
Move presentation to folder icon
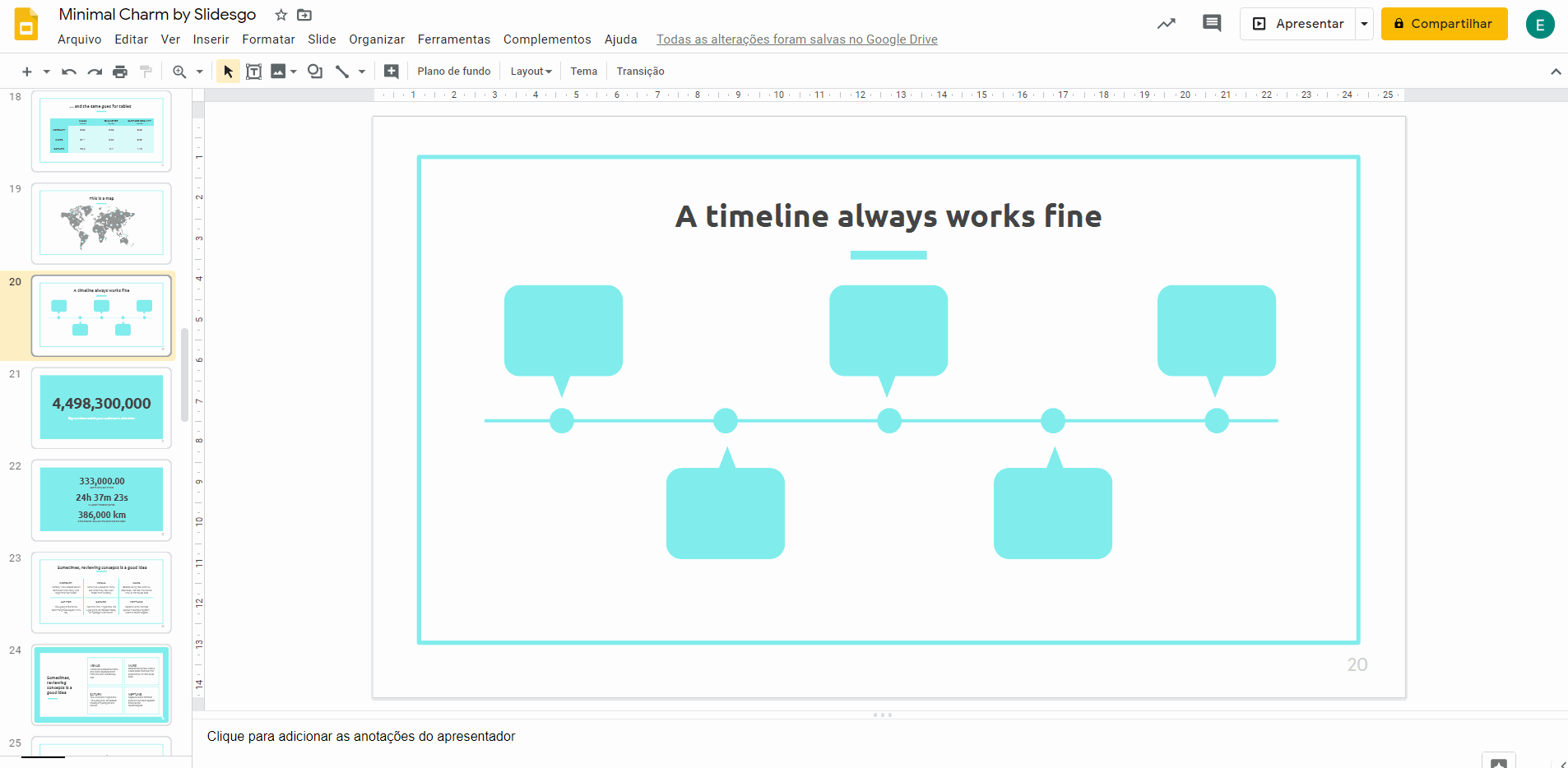[304, 15]
